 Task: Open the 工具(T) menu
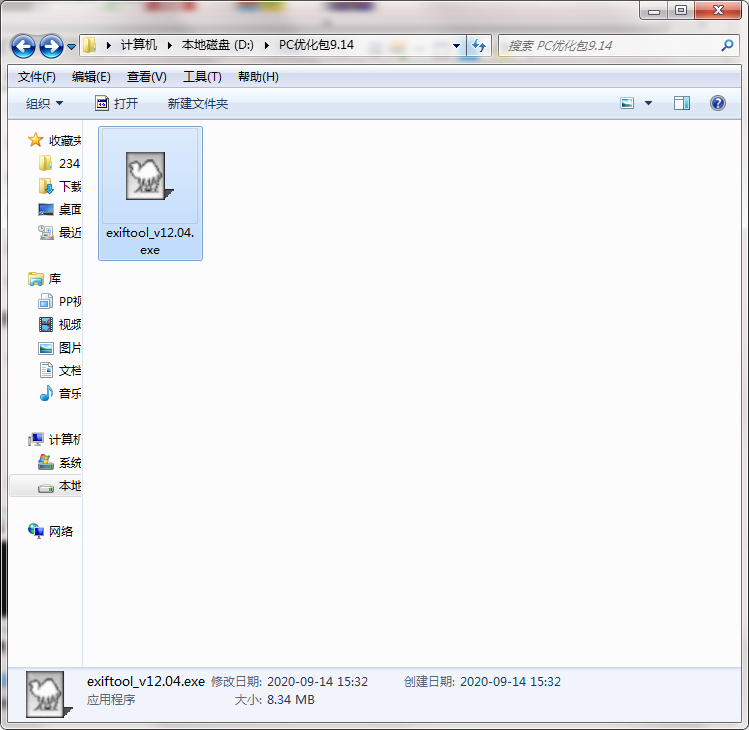coord(203,76)
